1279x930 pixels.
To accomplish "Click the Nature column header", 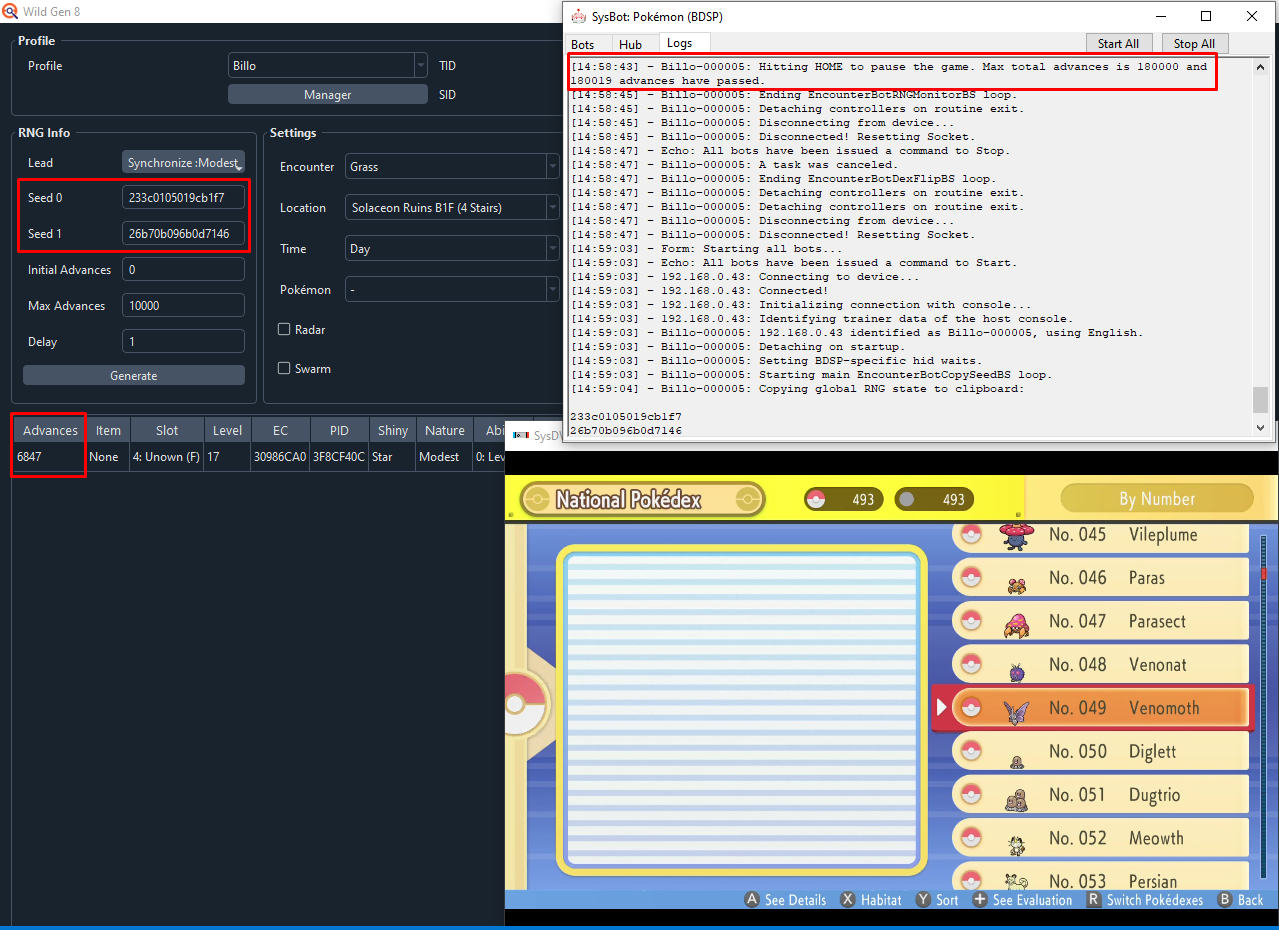I will pyautogui.click(x=445, y=430).
